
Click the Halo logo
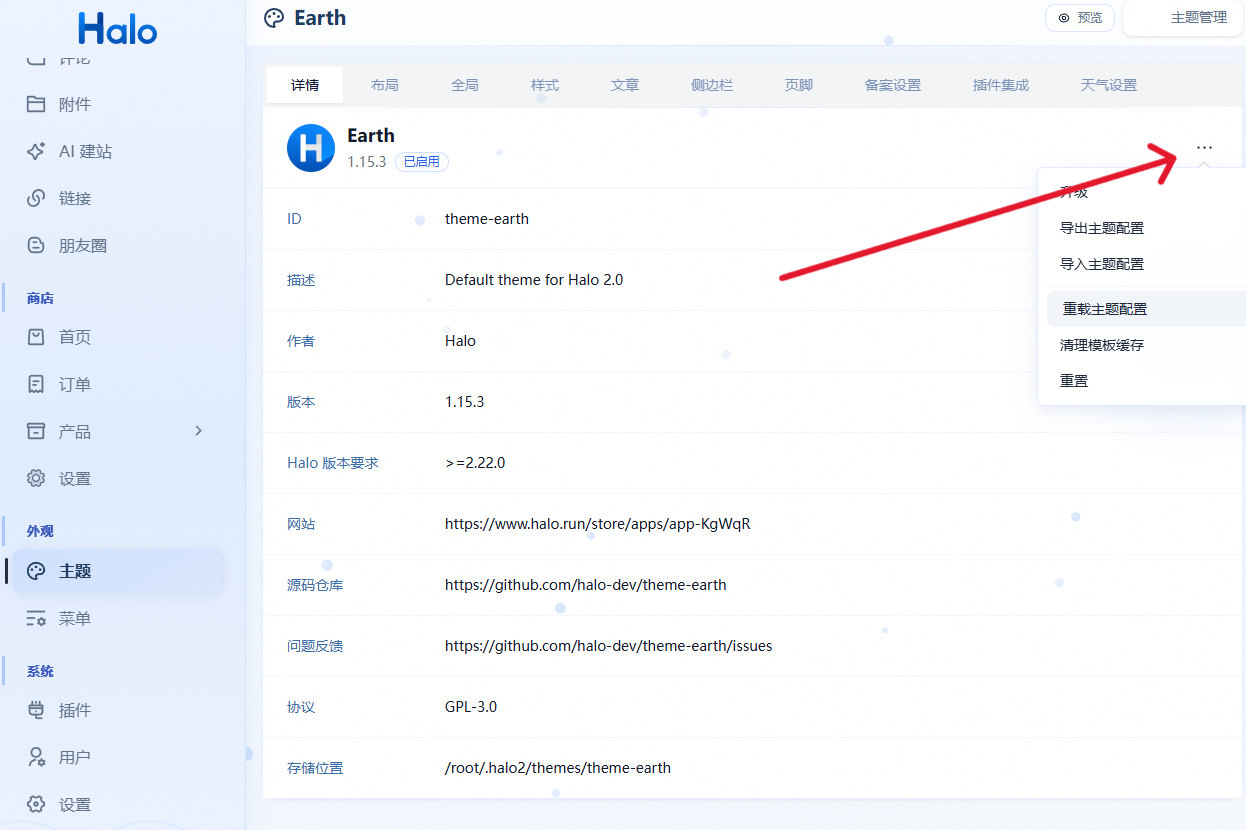[x=118, y=27]
